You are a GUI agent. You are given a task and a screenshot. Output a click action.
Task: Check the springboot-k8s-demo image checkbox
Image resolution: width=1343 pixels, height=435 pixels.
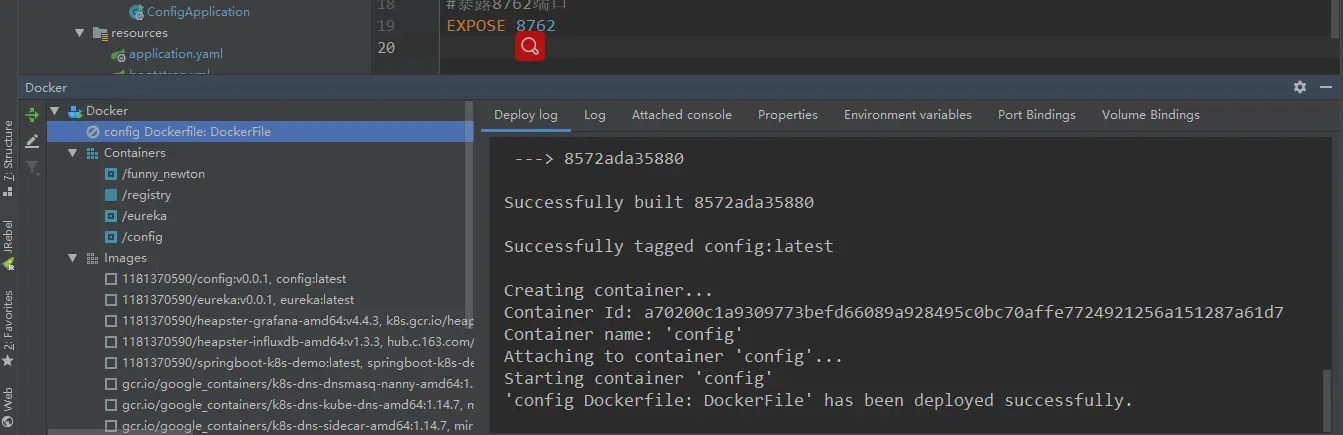coord(111,363)
